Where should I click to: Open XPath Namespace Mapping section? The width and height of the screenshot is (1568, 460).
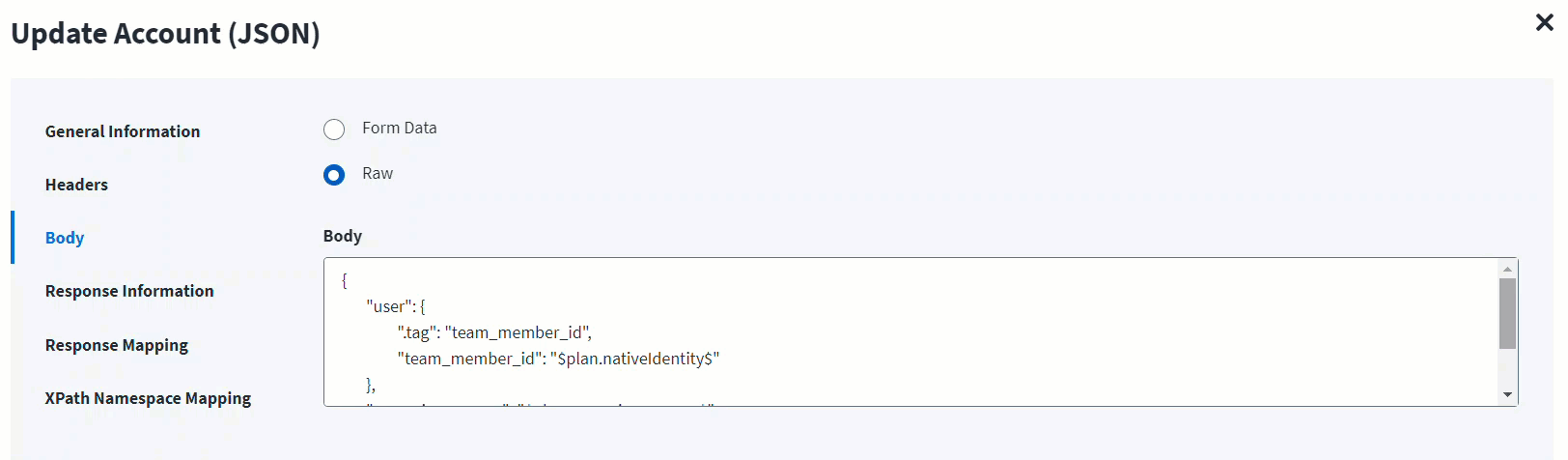[148, 398]
